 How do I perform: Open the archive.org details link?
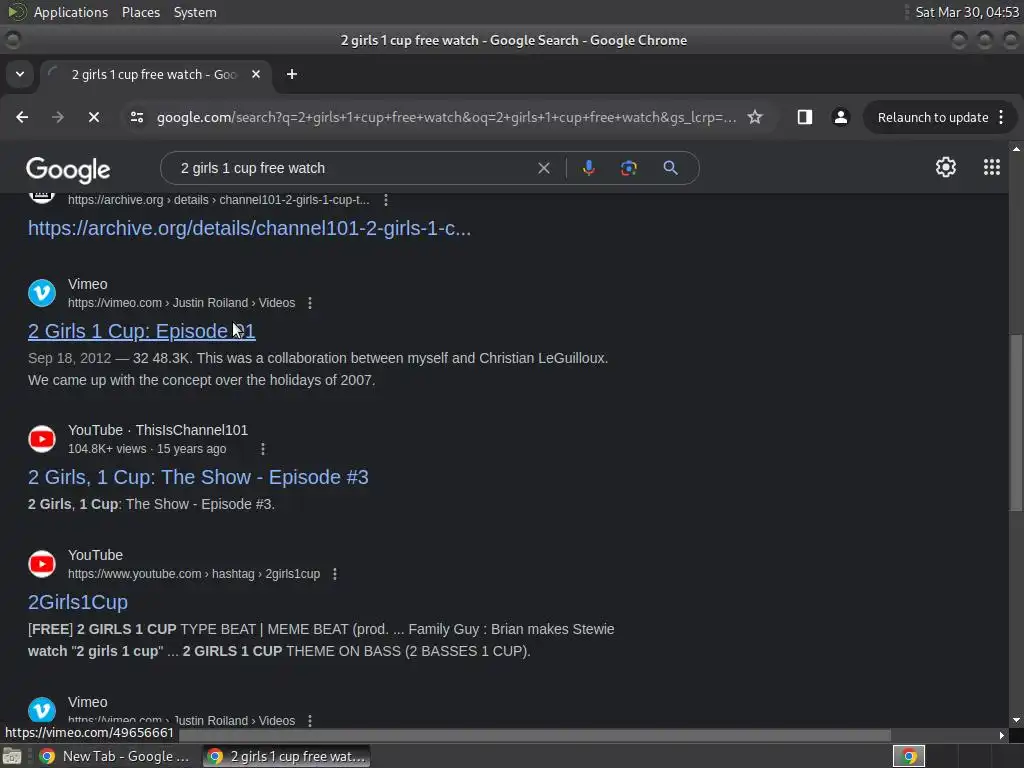tap(249, 228)
